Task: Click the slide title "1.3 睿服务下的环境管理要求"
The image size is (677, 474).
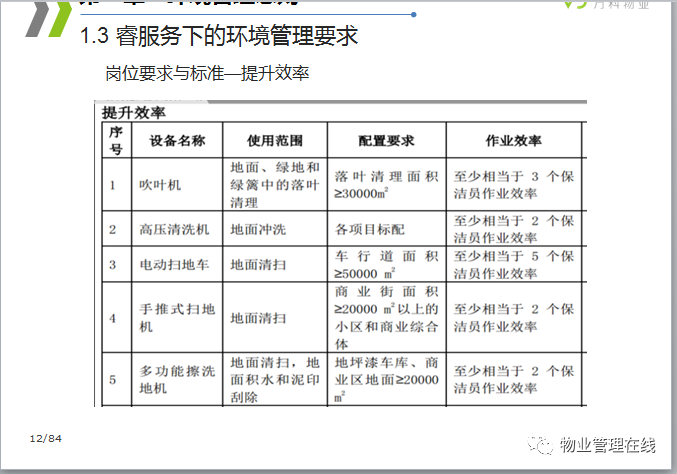Action: point(219,35)
